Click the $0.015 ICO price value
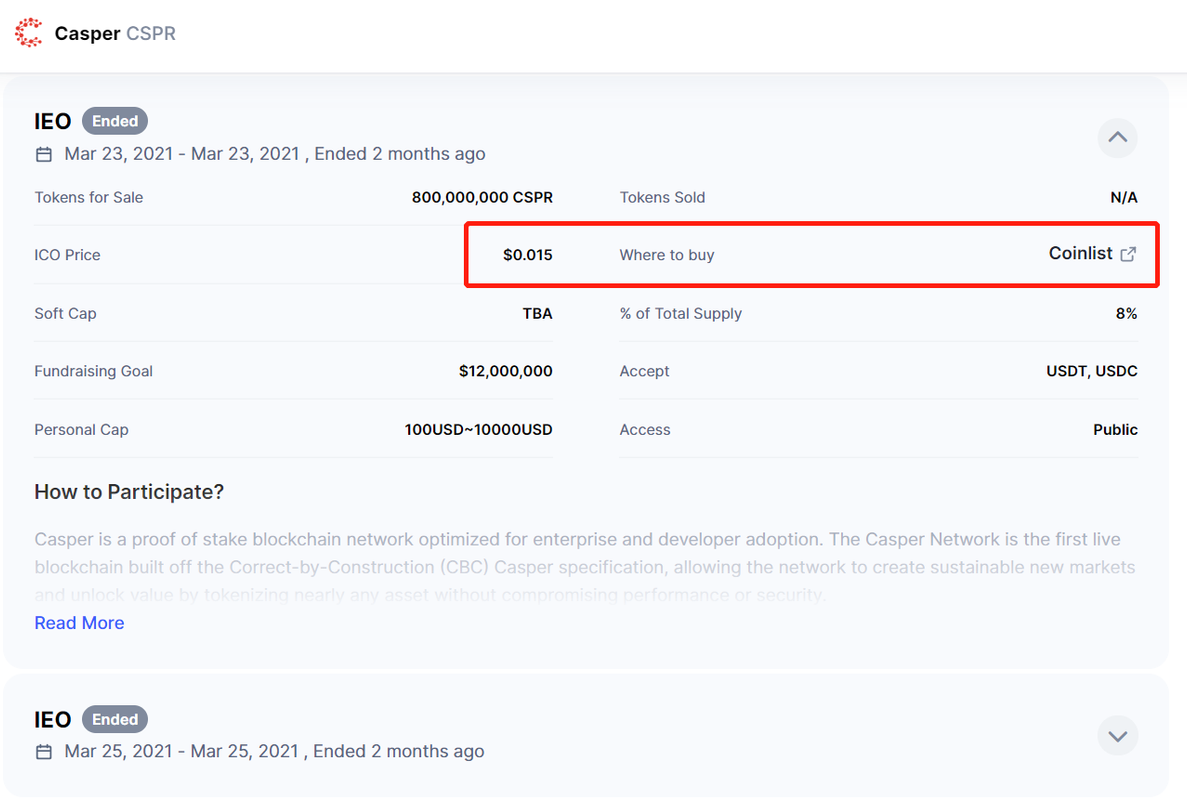The height and width of the screenshot is (800, 1187). [528, 255]
